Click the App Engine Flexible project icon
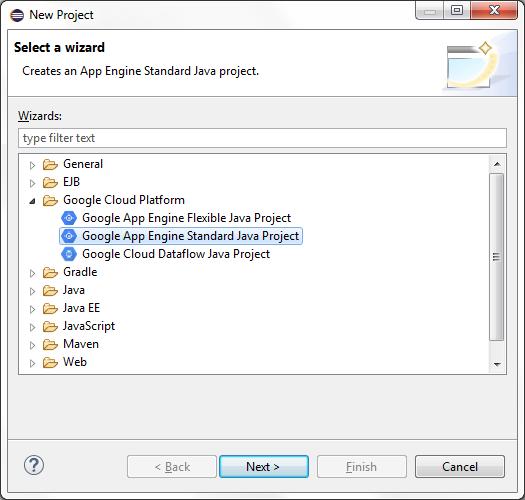 [x=69, y=218]
